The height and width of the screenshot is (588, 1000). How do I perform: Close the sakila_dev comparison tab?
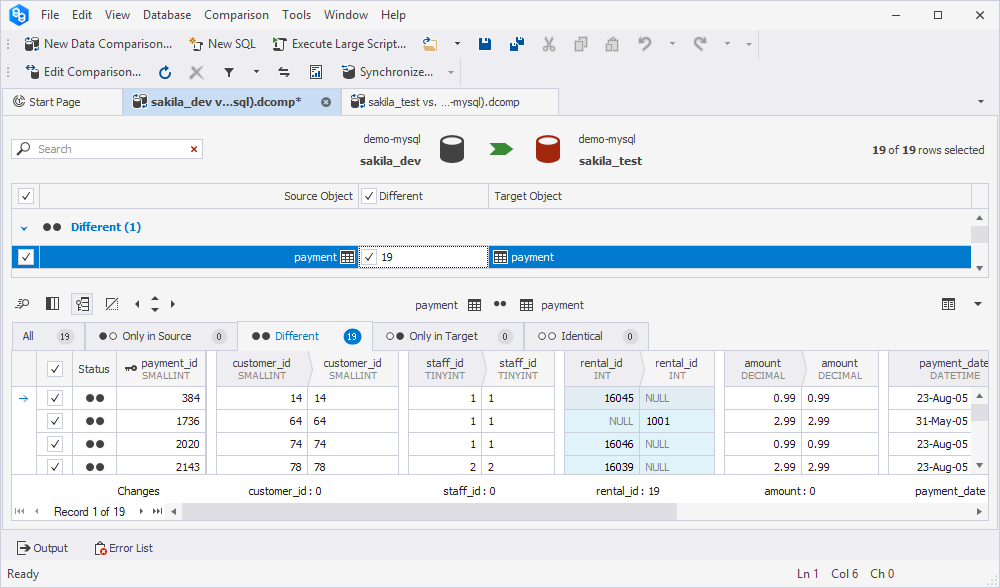326,102
